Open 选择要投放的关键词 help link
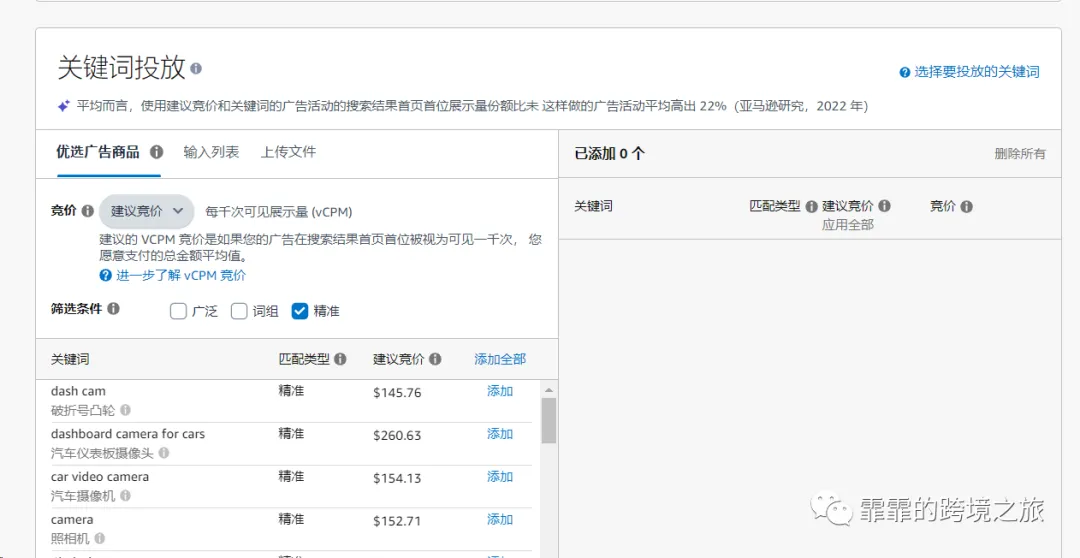This screenshot has width=1080, height=558. (x=977, y=72)
